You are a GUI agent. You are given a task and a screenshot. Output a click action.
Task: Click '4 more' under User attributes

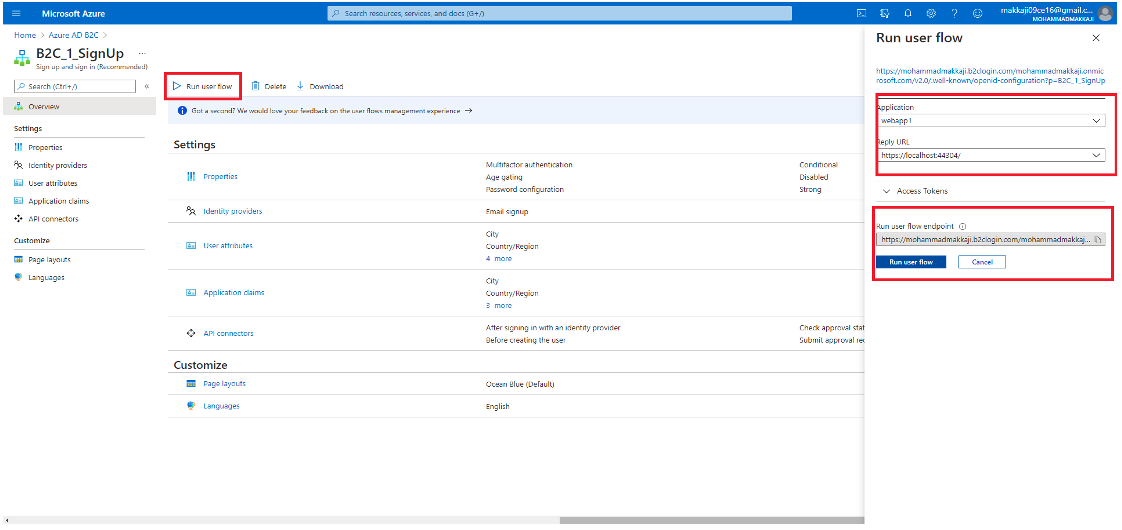pos(499,259)
